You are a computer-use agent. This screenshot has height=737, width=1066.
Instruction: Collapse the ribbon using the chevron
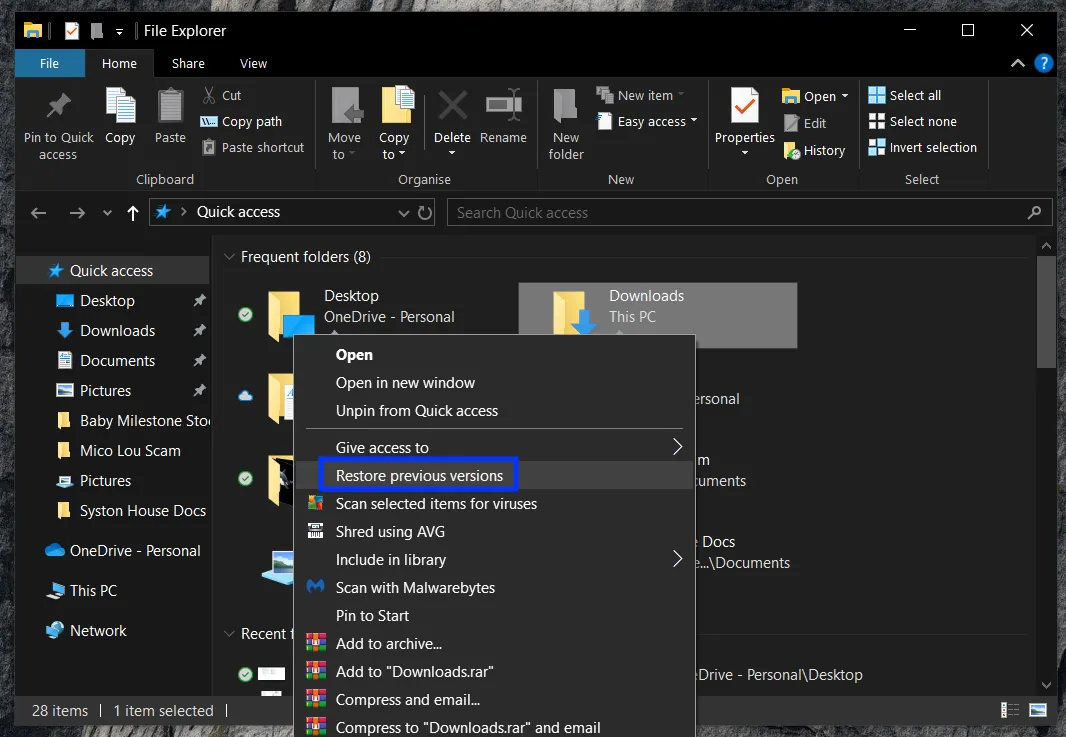click(1017, 63)
